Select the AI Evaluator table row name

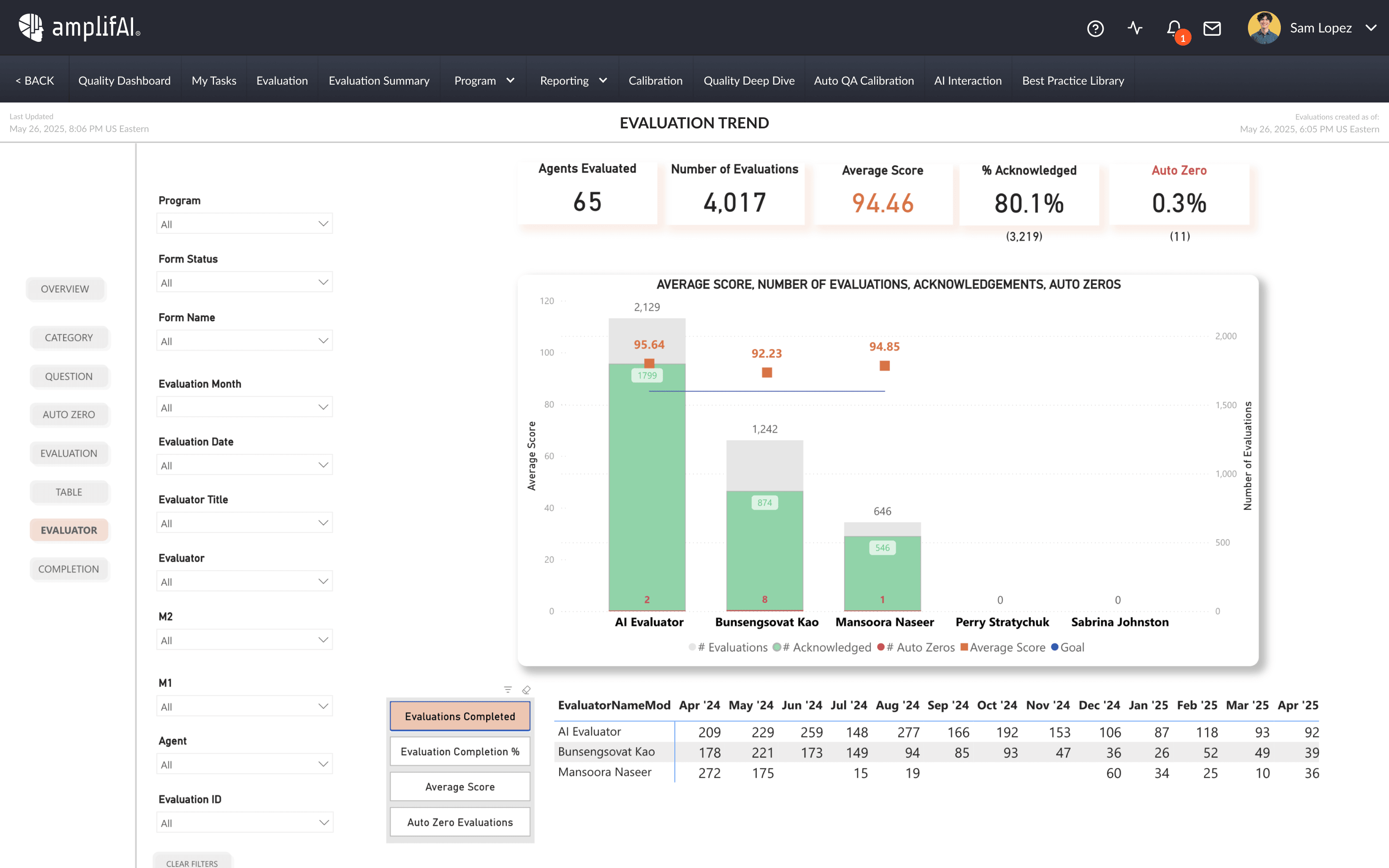point(589,731)
